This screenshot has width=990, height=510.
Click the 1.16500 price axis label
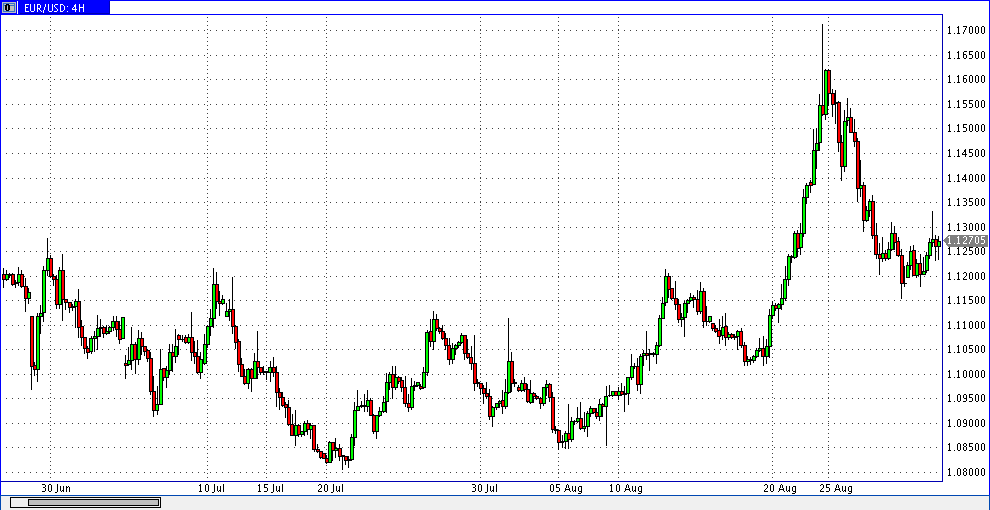[966, 55]
